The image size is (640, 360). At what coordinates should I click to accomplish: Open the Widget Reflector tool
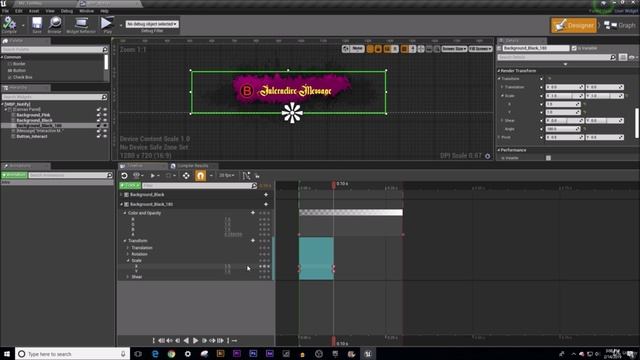pos(81,24)
